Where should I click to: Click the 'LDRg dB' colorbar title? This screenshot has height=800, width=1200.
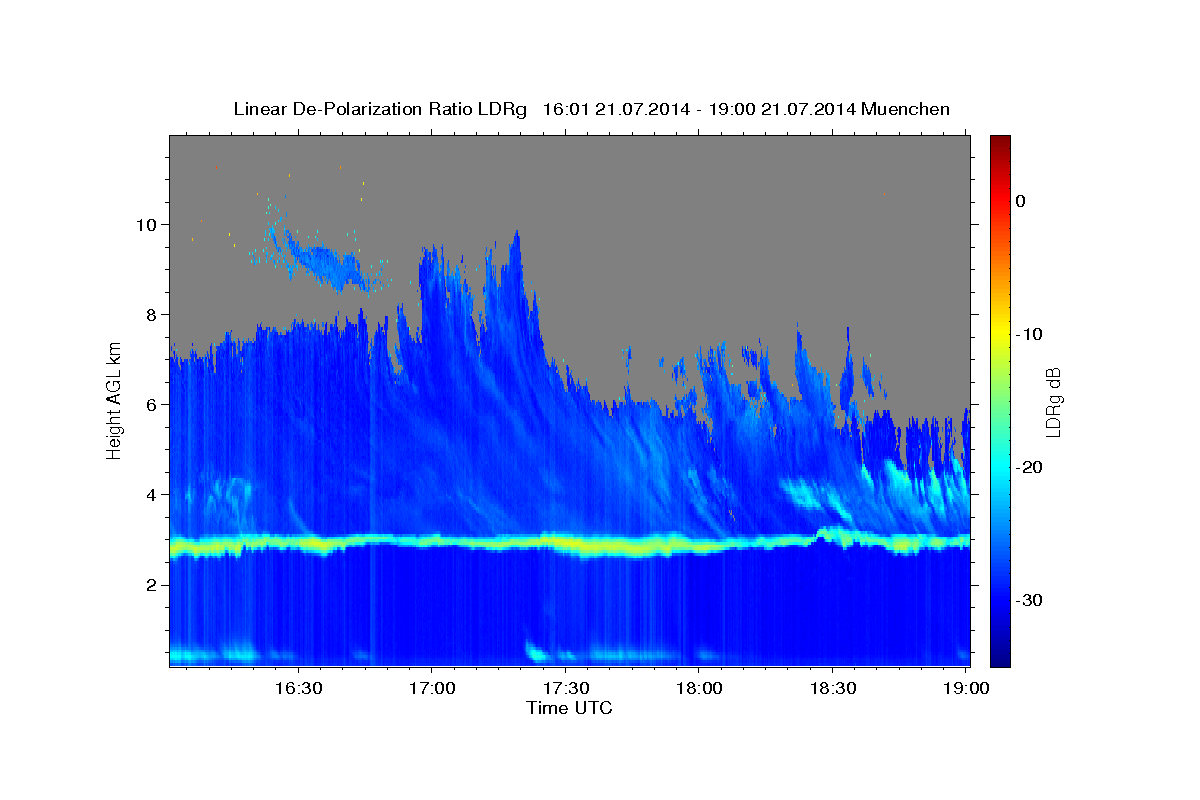[x=1053, y=401]
